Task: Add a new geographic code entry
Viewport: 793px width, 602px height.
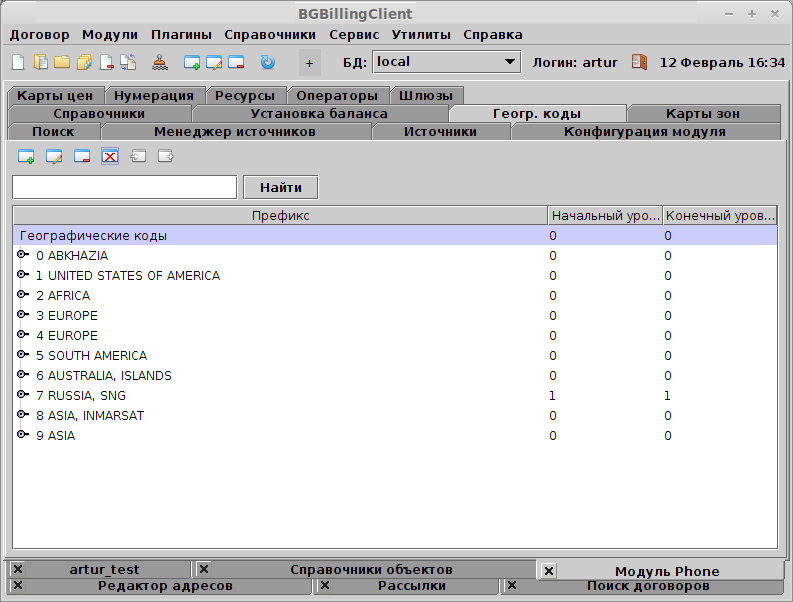Action: tap(26, 156)
